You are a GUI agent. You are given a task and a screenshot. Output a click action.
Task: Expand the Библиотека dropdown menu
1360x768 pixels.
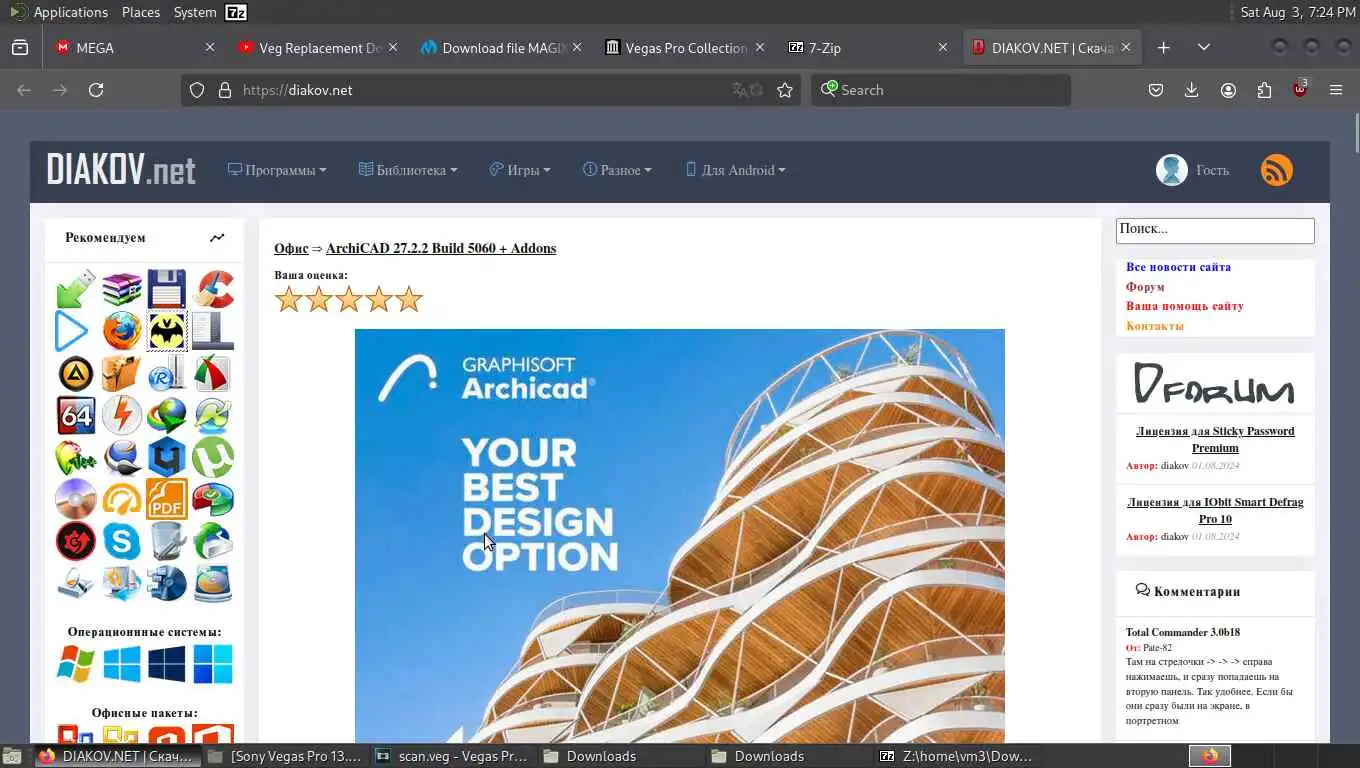click(x=408, y=170)
